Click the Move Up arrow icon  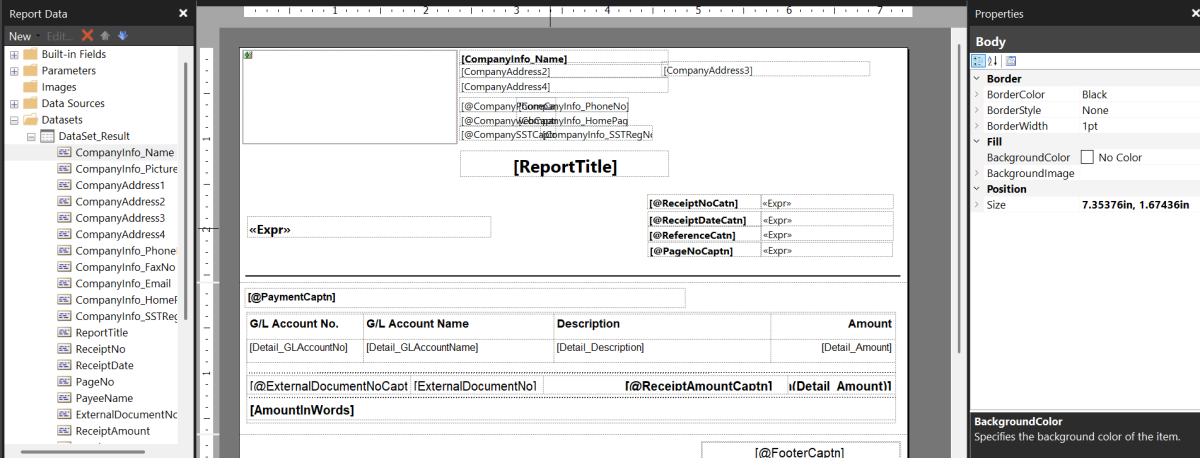click(x=104, y=36)
